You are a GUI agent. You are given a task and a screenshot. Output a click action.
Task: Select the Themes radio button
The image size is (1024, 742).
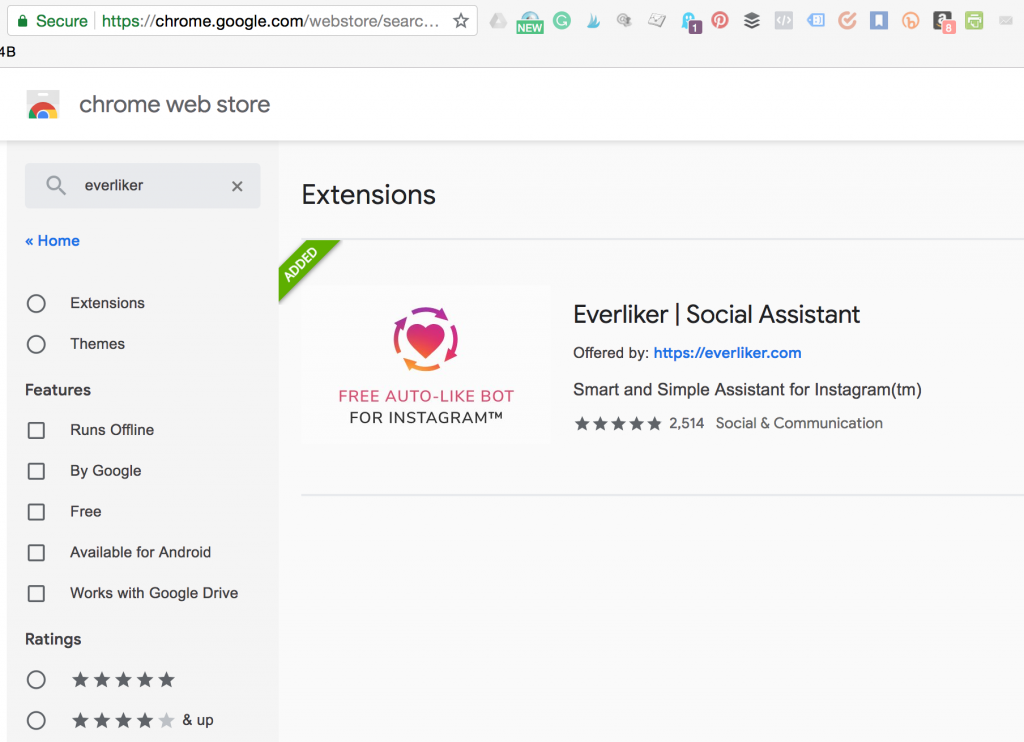click(37, 345)
